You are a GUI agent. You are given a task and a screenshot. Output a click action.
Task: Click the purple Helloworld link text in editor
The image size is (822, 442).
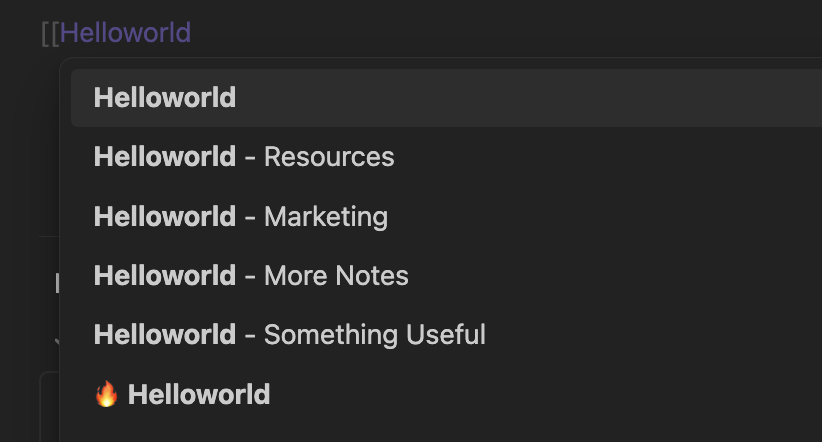pos(125,33)
